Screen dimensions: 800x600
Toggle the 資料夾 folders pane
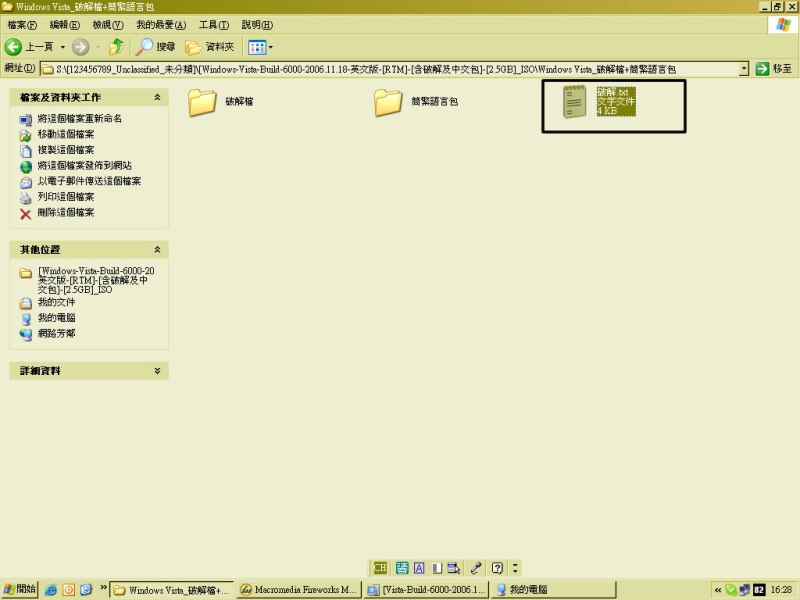[x=210, y=47]
